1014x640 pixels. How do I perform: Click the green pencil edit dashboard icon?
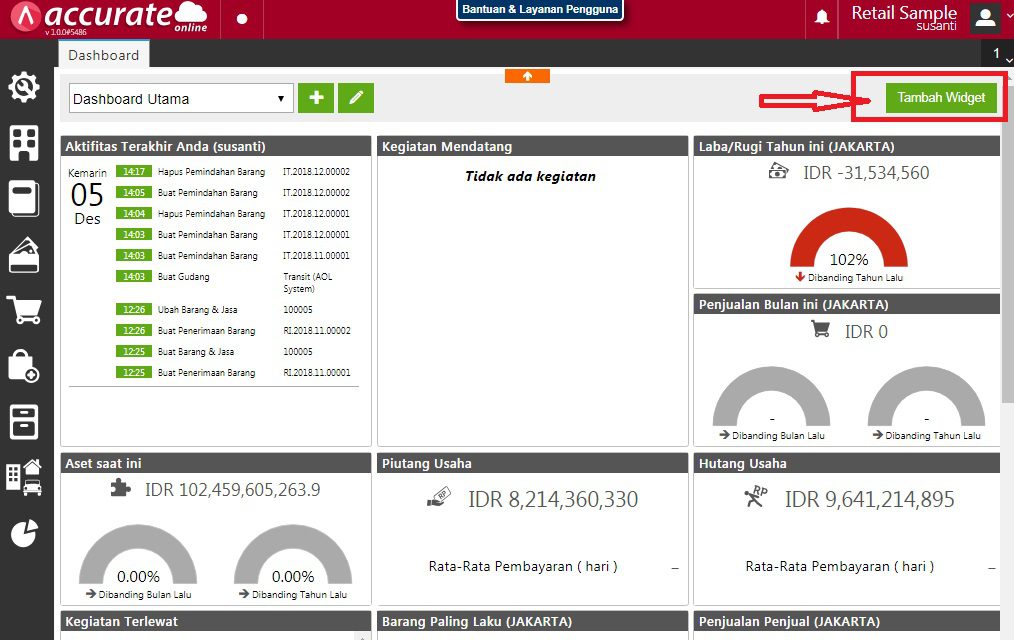[355, 98]
